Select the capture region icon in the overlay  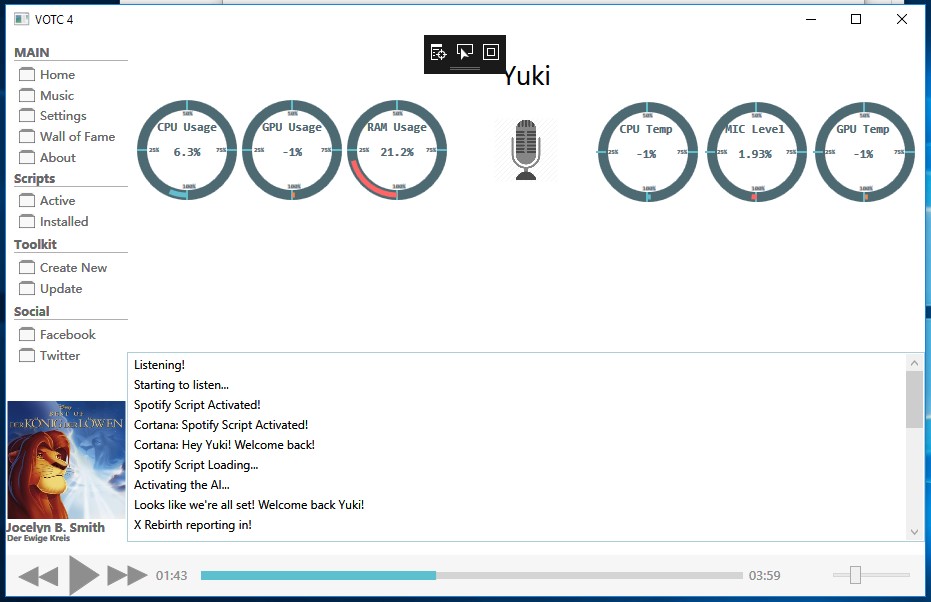[491, 53]
